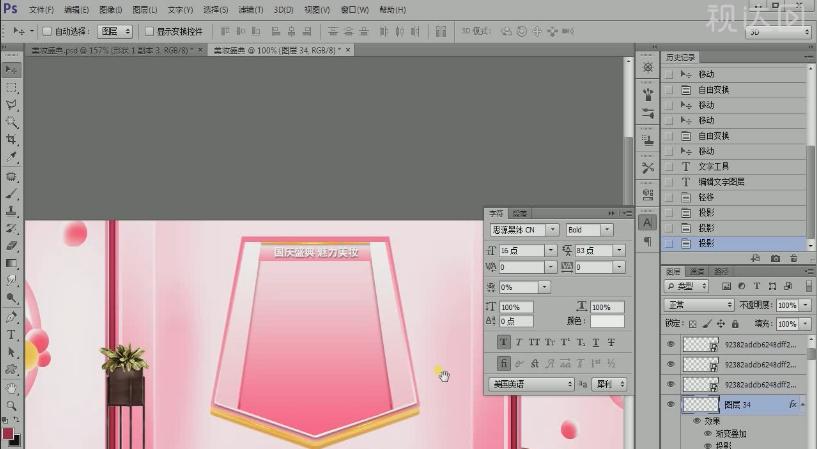Click the text color swatch 颜色
The width and height of the screenshot is (817, 449).
pyautogui.click(x=607, y=321)
